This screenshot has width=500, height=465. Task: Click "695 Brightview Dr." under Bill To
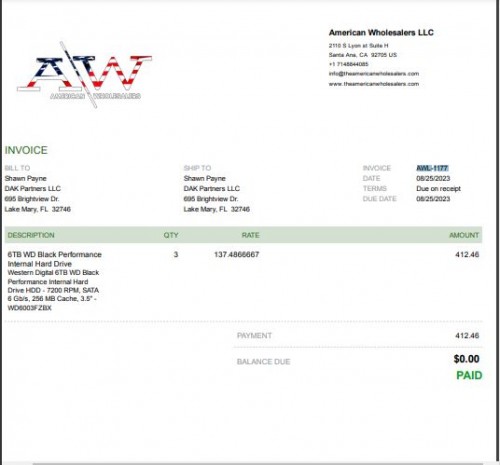tap(32, 199)
